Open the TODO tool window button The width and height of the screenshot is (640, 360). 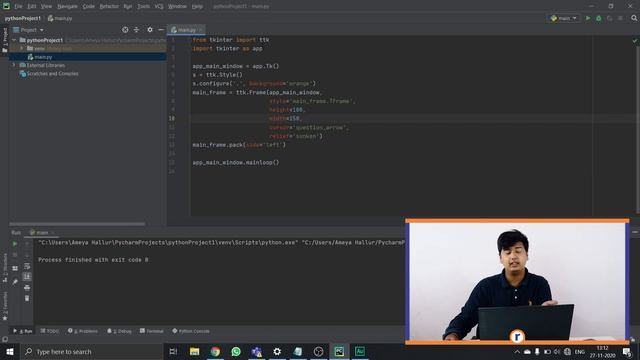50,331
